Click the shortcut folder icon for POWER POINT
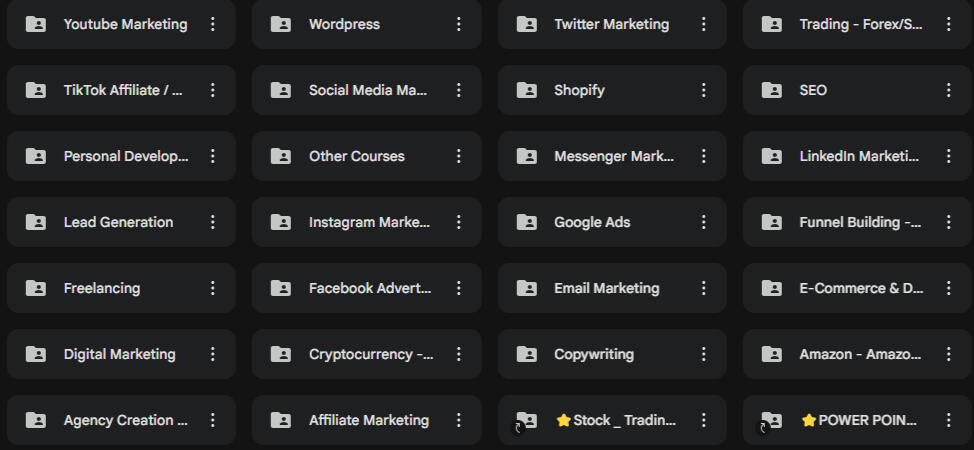Screen dimensions: 974x450 772,421
